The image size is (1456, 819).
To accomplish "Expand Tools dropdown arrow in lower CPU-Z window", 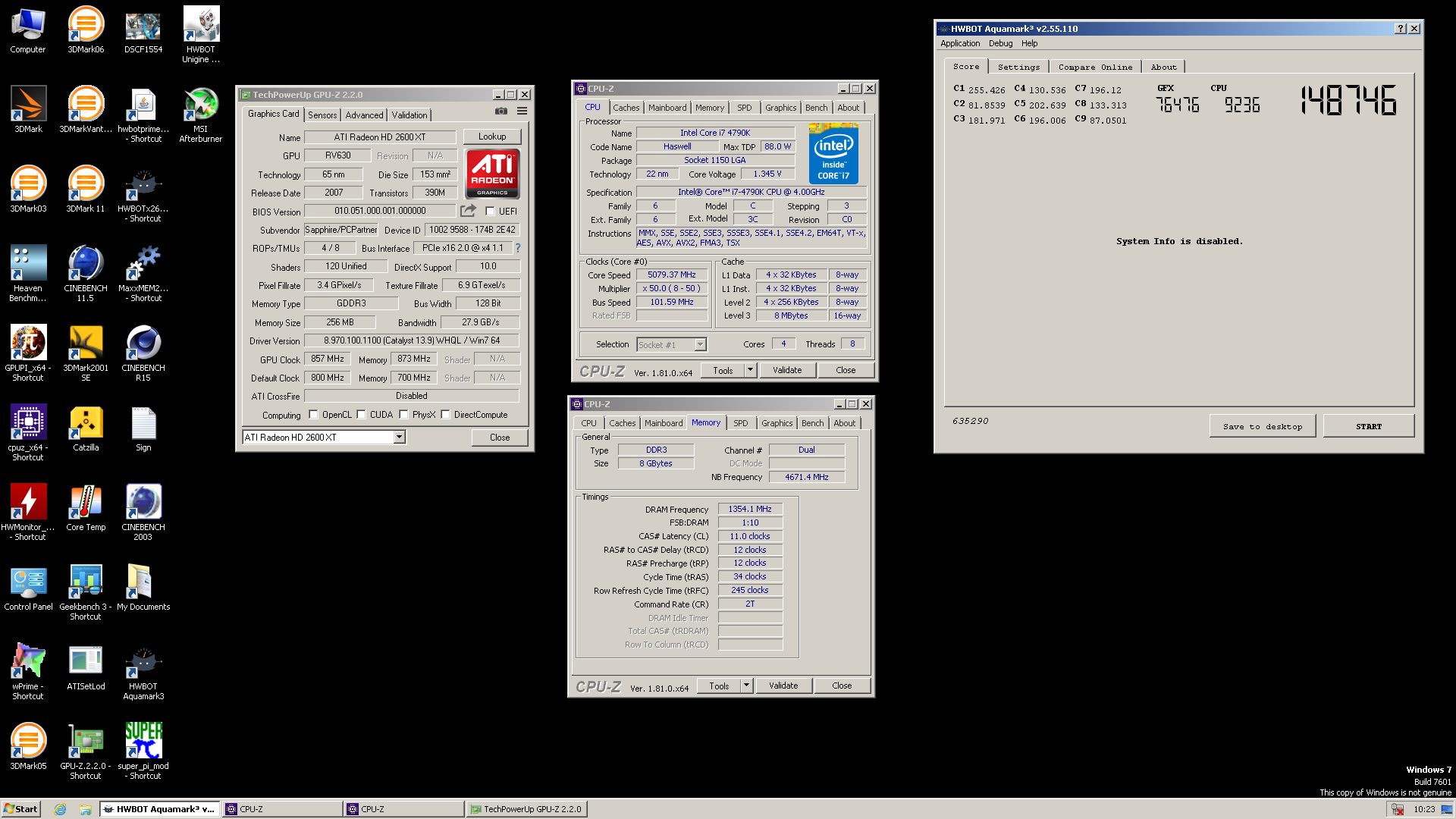I will [746, 686].
